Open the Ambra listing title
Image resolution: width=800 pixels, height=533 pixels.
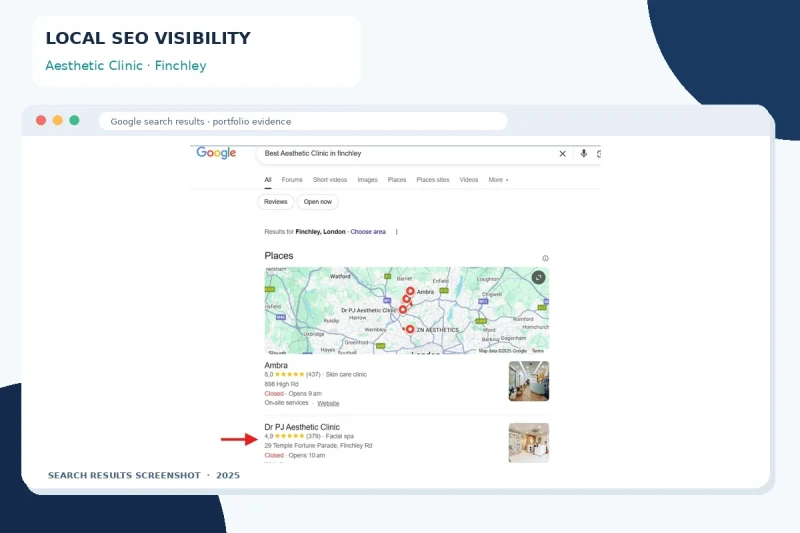point(276,365)
